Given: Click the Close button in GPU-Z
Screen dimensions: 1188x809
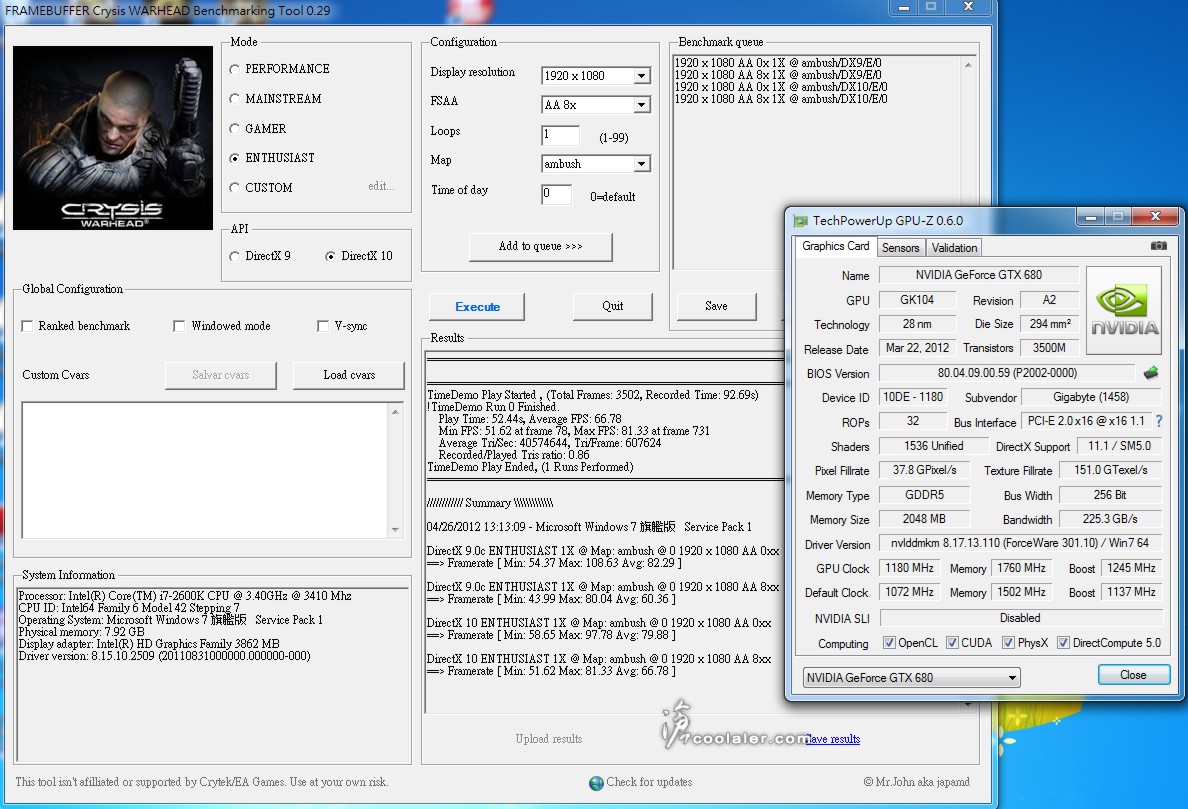Looking at the screenshot, I should (1133, 675).
